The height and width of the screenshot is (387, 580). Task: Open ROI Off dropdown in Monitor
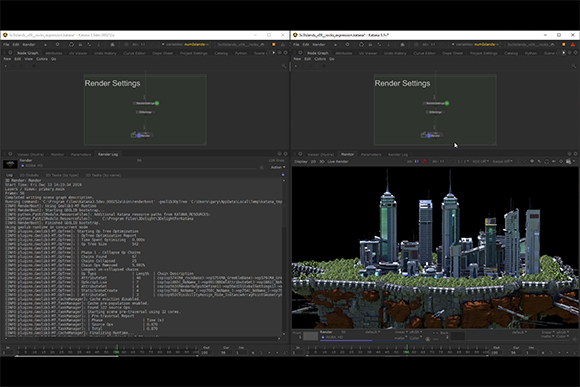[x=481, y=162]
